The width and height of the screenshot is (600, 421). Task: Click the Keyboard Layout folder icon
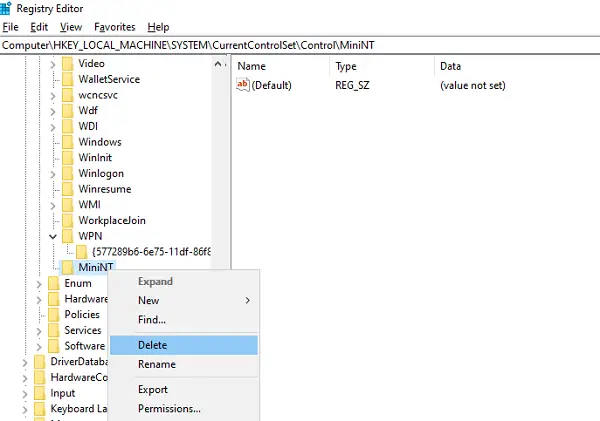click(x=39, y=409)
